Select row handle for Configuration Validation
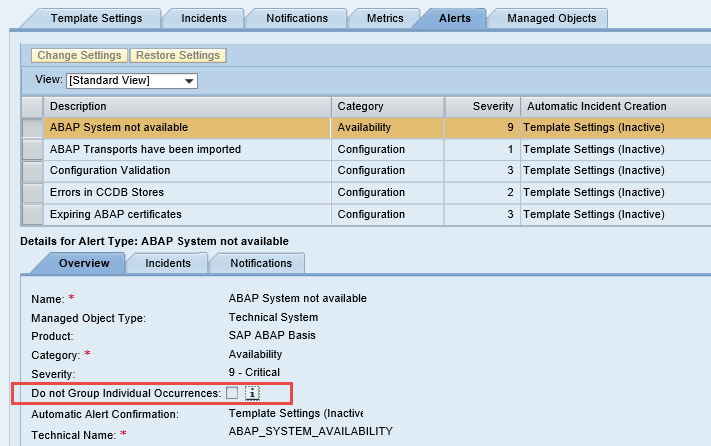 point(32,171)
